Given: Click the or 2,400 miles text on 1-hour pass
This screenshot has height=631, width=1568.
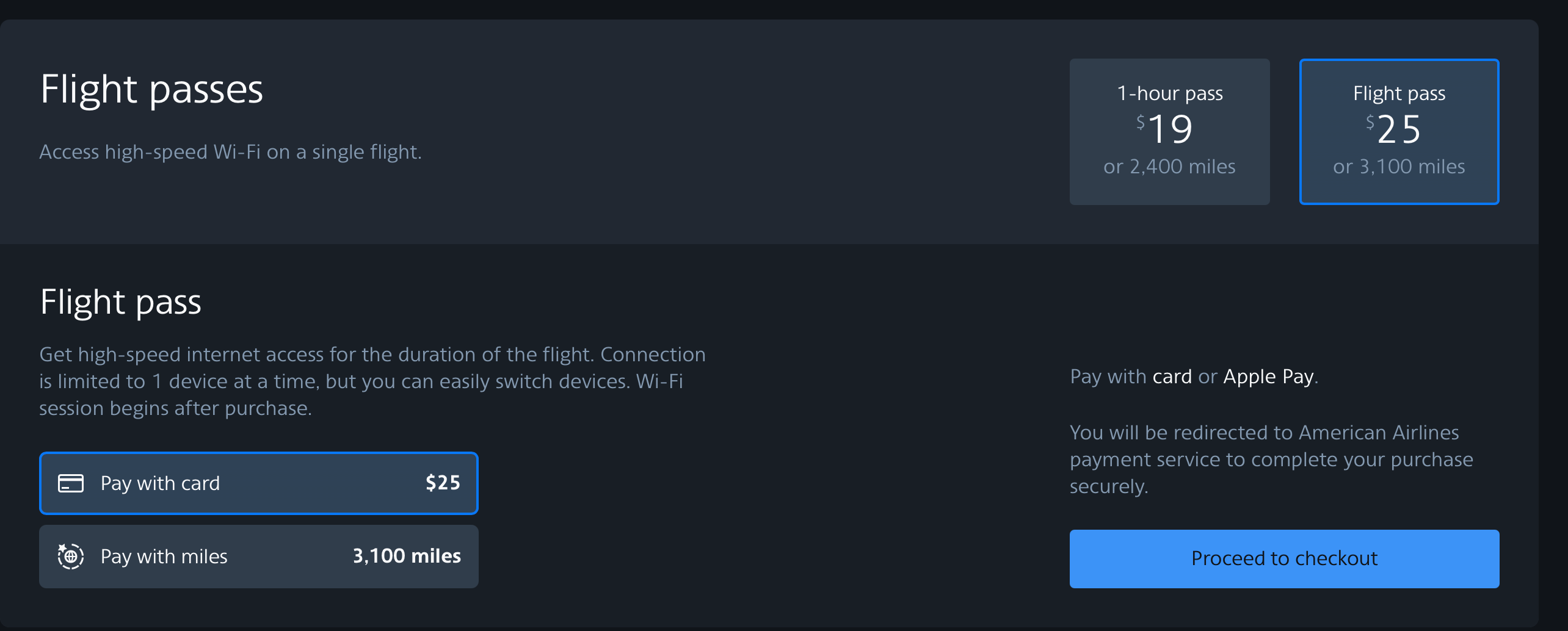Looking at the screenshot, I should pyautogui.click(x=1169, y=166).
